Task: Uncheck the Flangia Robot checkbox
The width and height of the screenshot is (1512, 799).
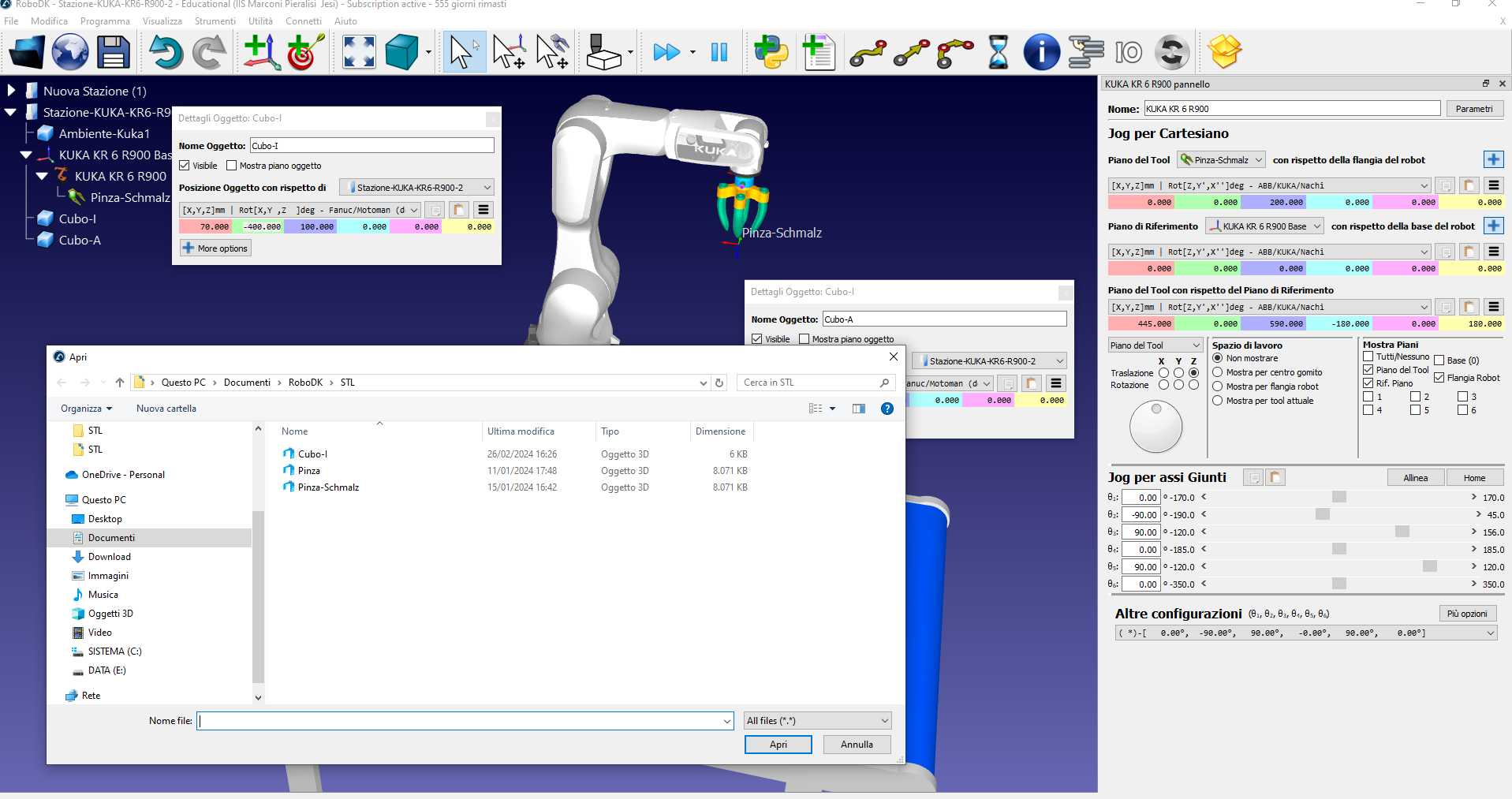Action: tap(1439, 378)
